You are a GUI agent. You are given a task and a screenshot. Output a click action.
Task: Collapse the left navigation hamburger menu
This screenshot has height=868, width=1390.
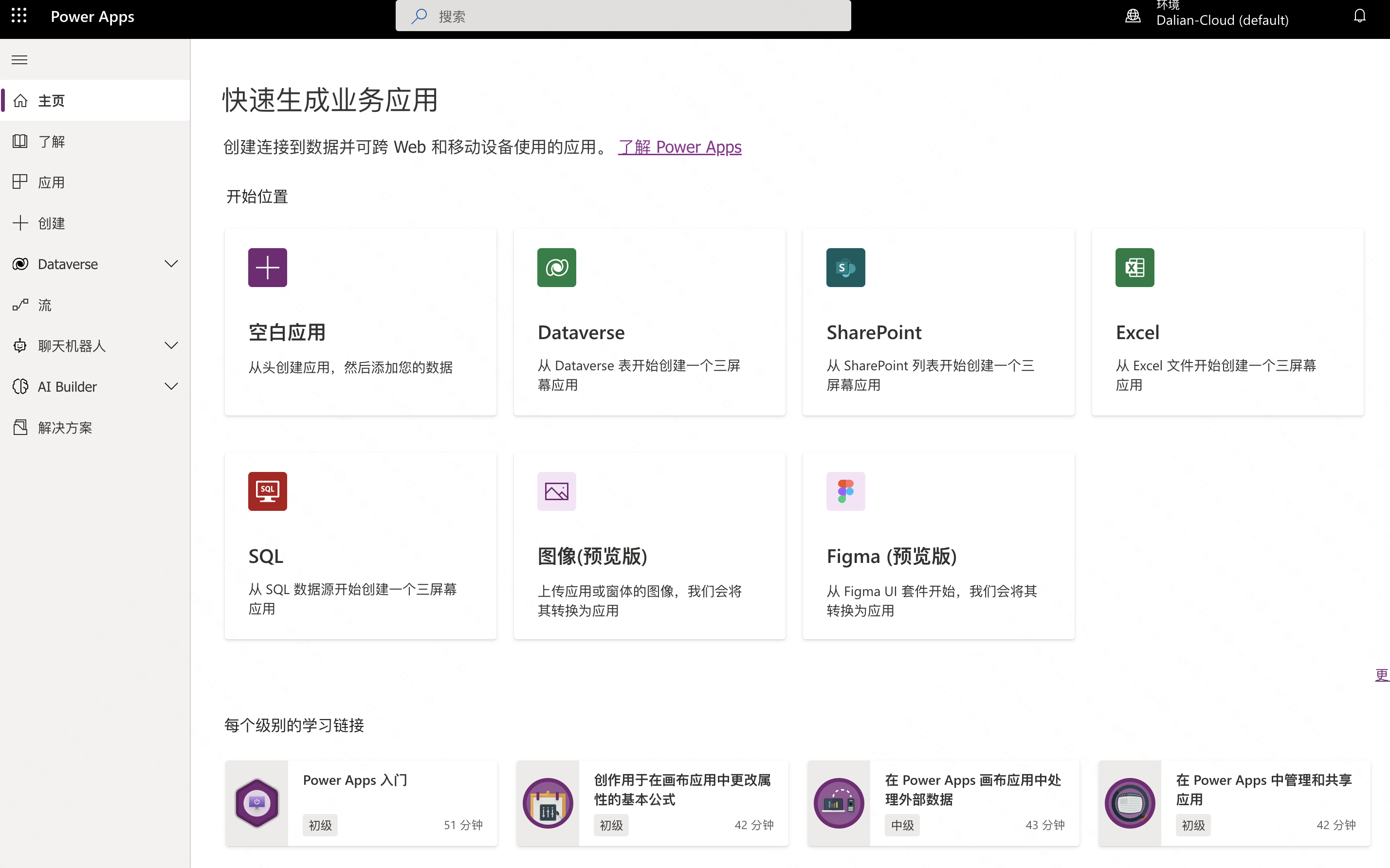coord(19,60)
